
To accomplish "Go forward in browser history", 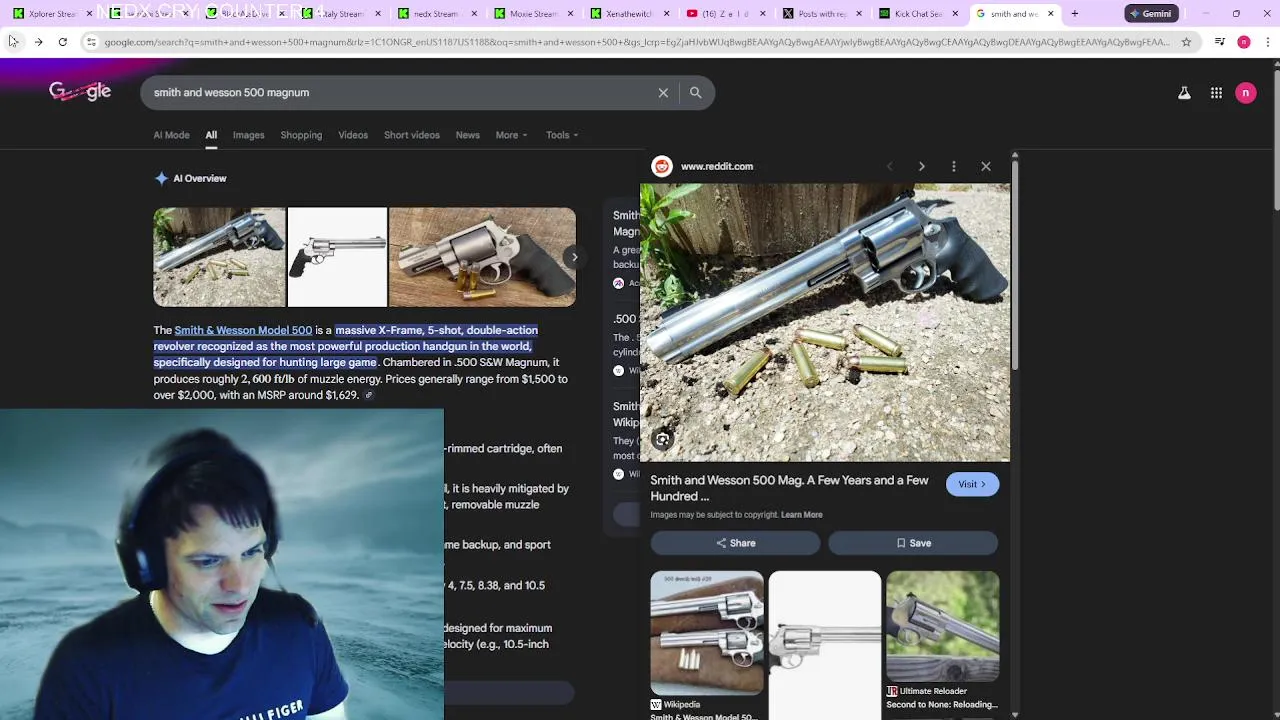I will [x=38, y=42].
